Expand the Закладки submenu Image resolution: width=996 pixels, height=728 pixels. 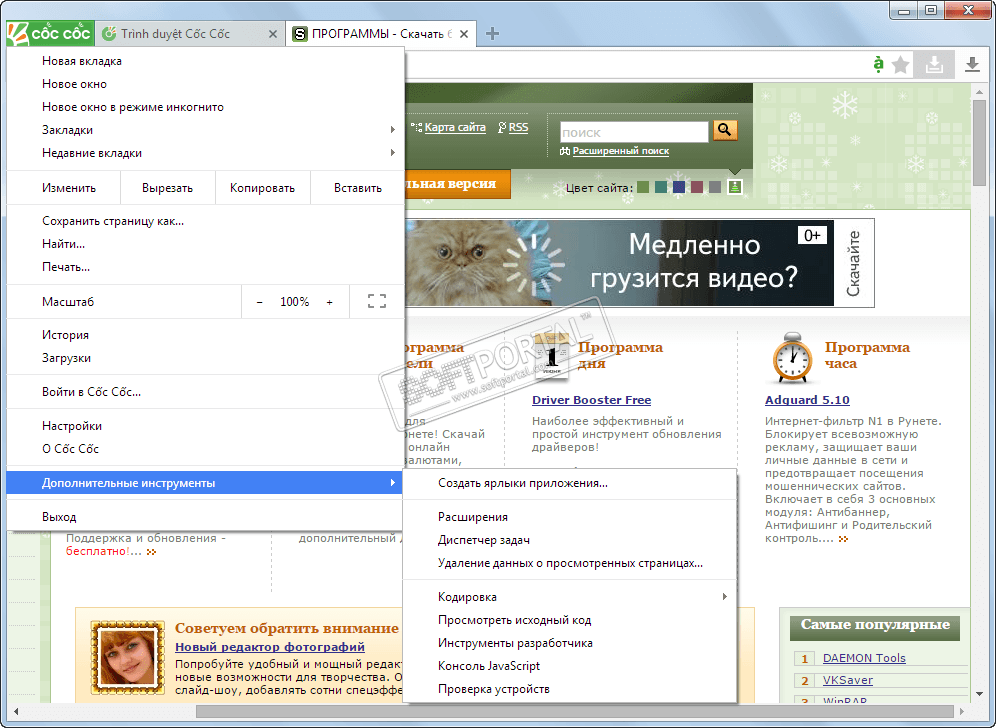[x=205, y=130]
